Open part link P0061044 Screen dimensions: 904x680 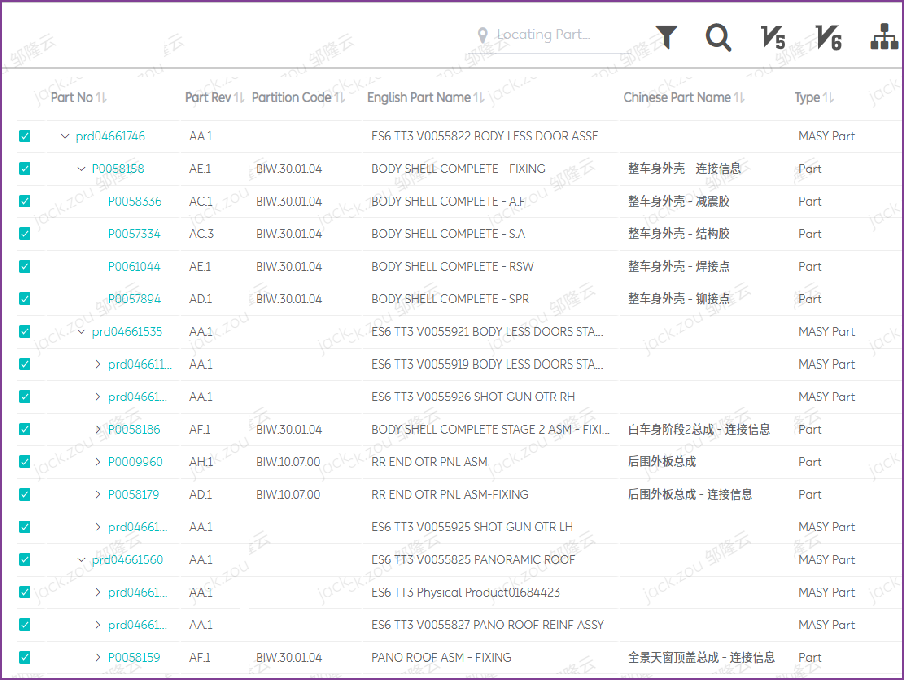[134, 267]
